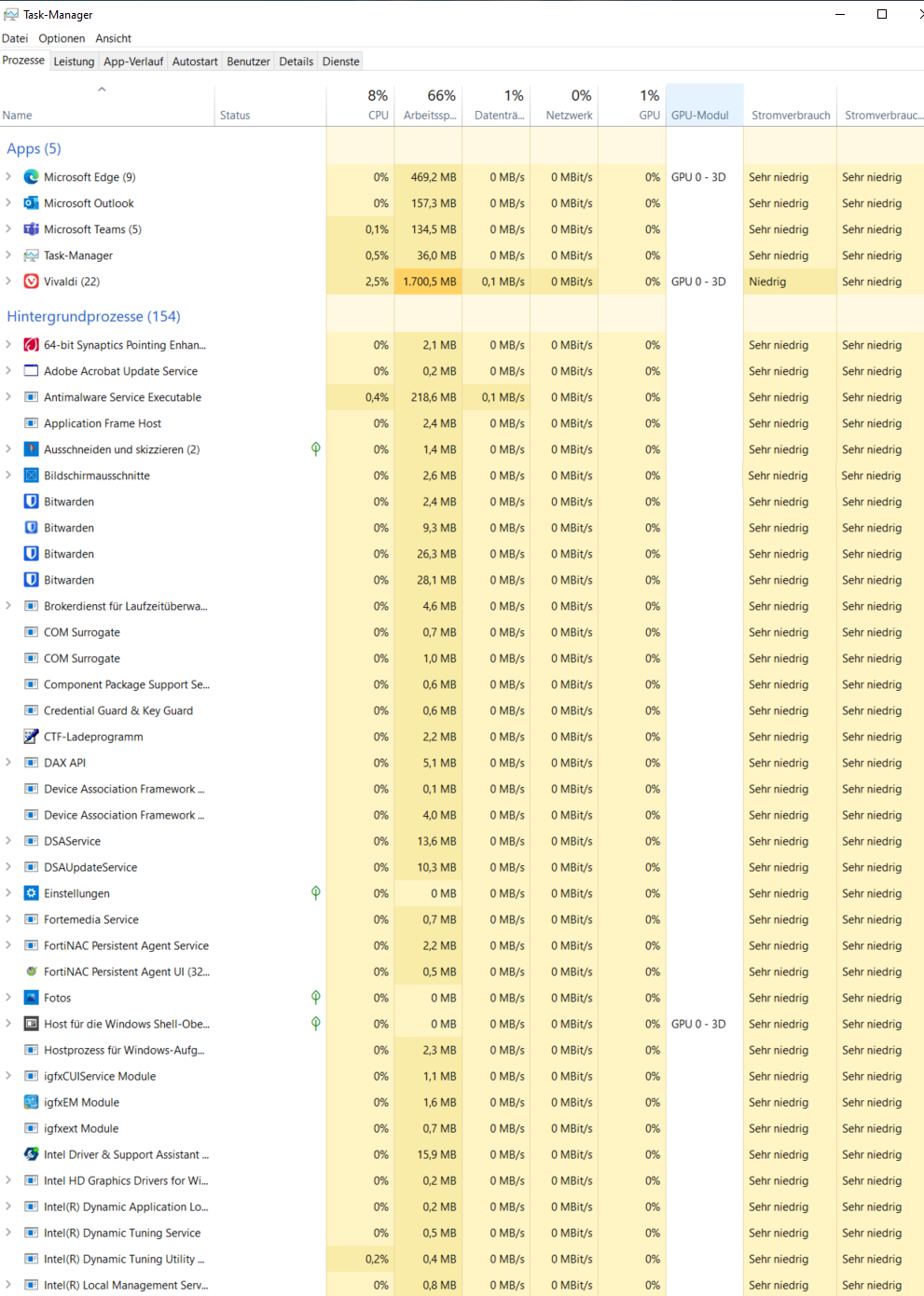Viewport: 924px width, 1296px height.
Task: Sort by the Netzwerk column header
Action: 564,104
